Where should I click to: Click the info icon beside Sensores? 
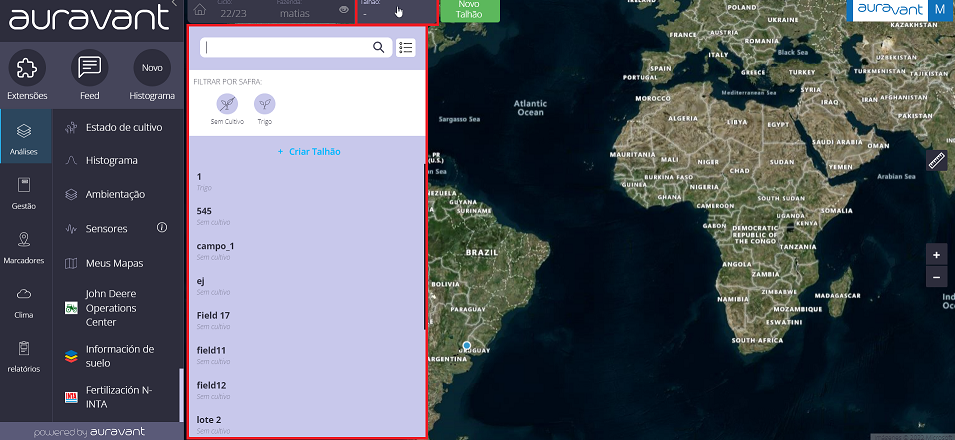pyautogui.click(x=162, y=227)
